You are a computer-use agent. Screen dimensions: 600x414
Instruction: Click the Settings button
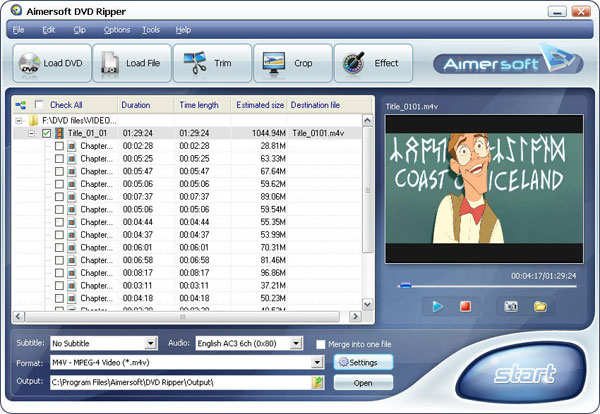[x=362, y=362]
